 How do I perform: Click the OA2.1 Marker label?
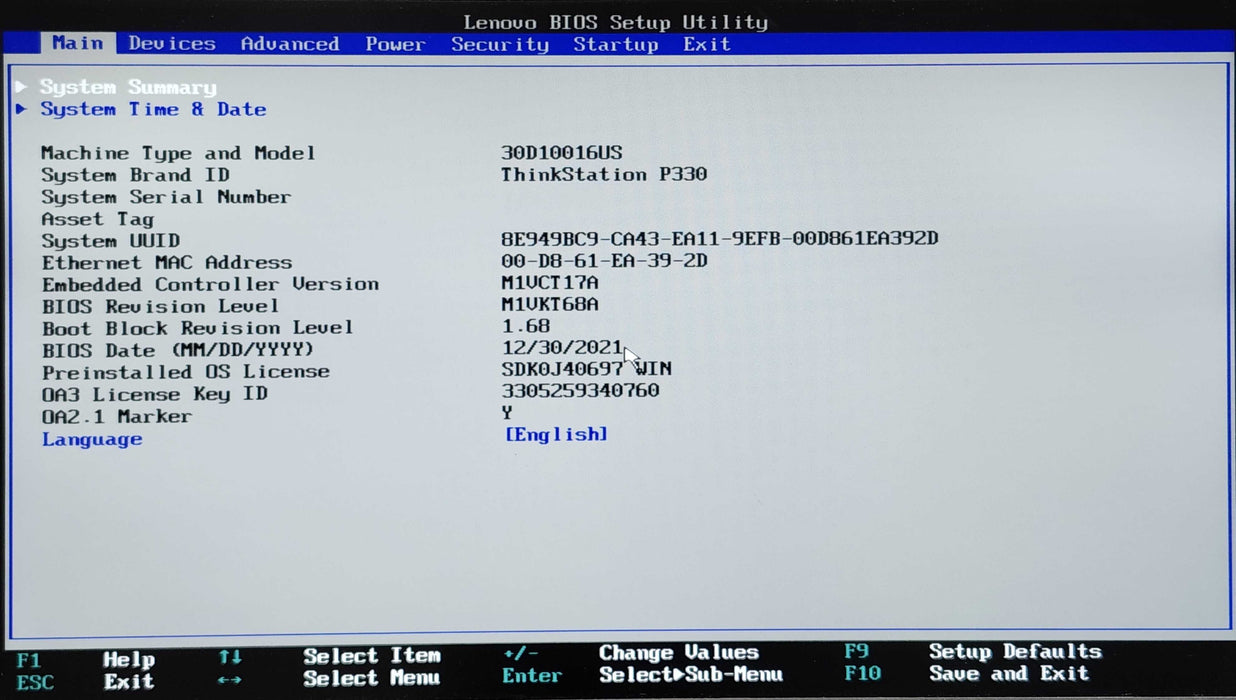116,416
